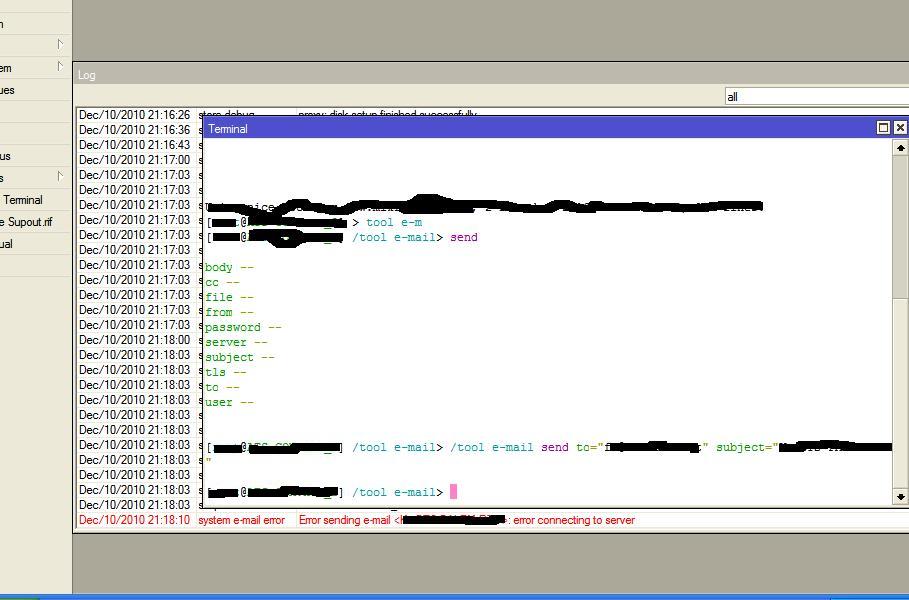
Task: Open the 'all' topic filter in Log window
Action: (816, 96)
